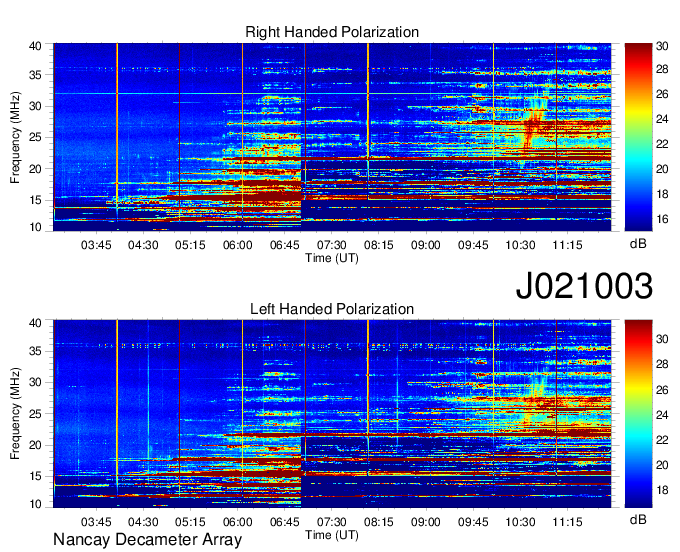Click the "04:30" time tick of the Right Handed plot
The height and width of the screenshot is (552, 680).
(143, 245)
